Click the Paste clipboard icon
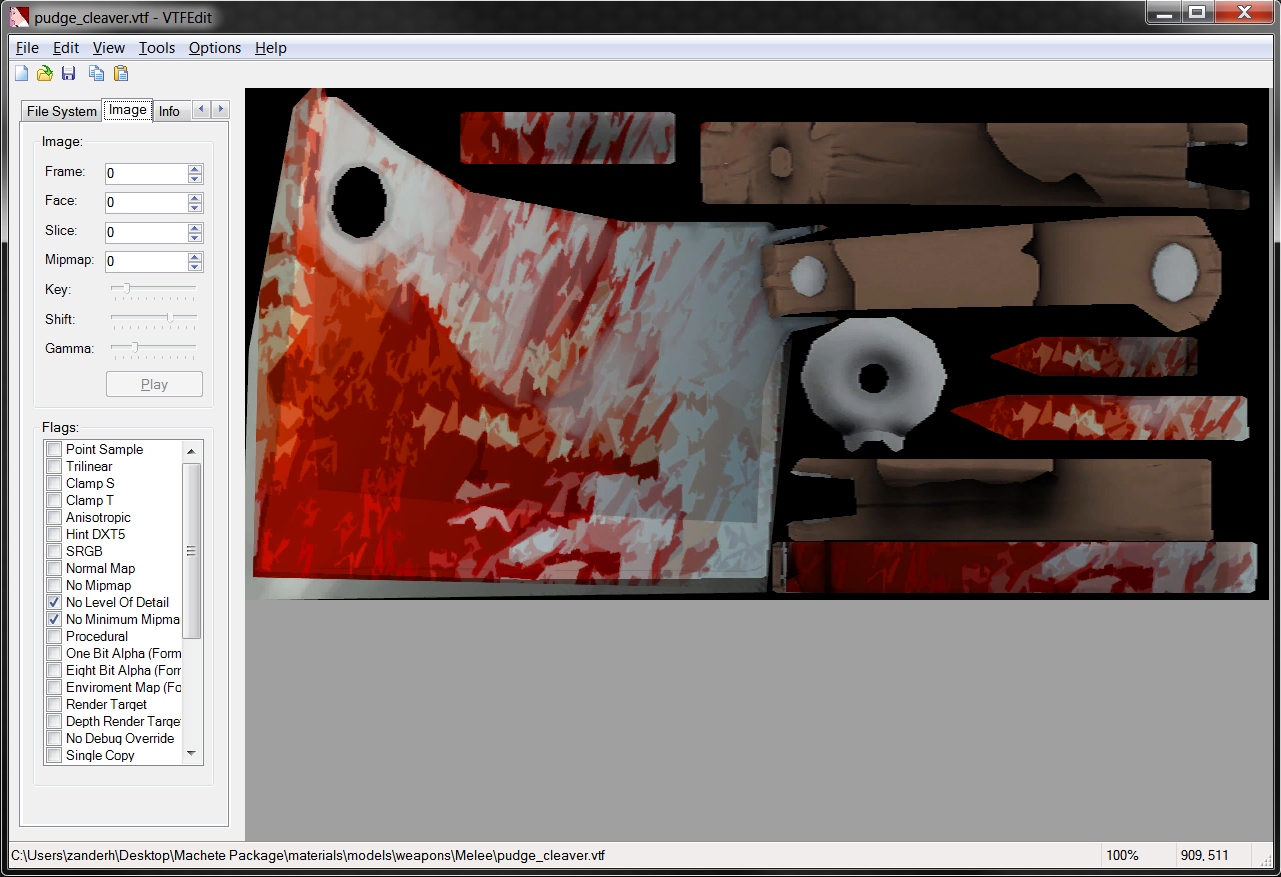Image resolution: width=1281 pixels, height=877 pixels. [121, 73]
